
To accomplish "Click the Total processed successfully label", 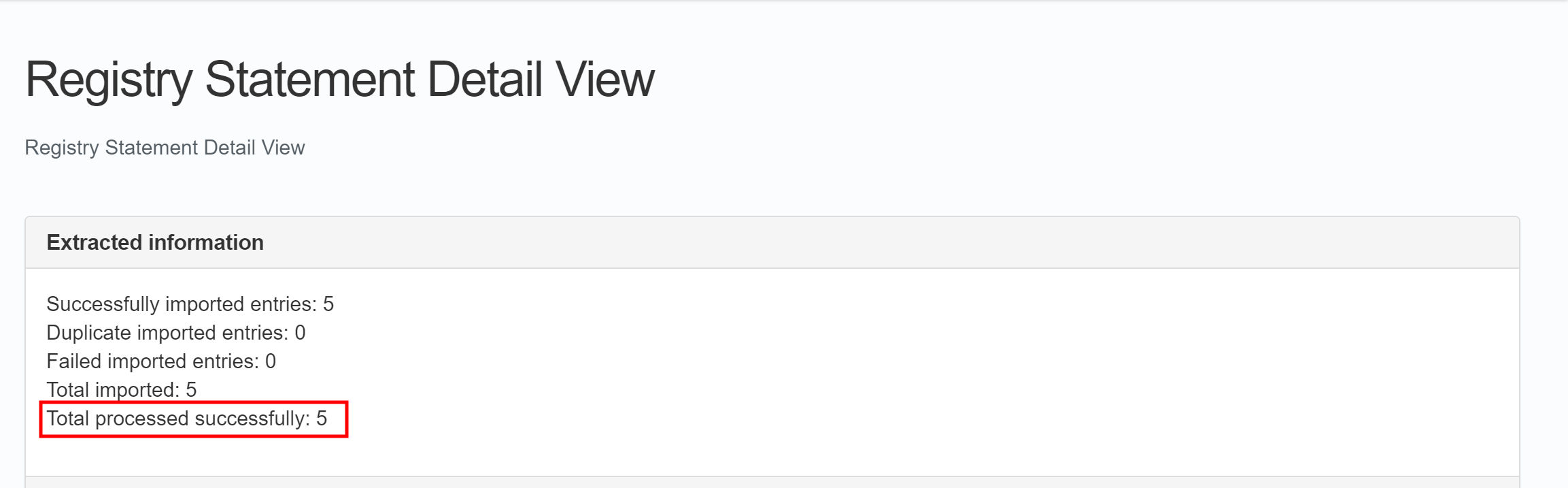I will click(x=177, y=419).
